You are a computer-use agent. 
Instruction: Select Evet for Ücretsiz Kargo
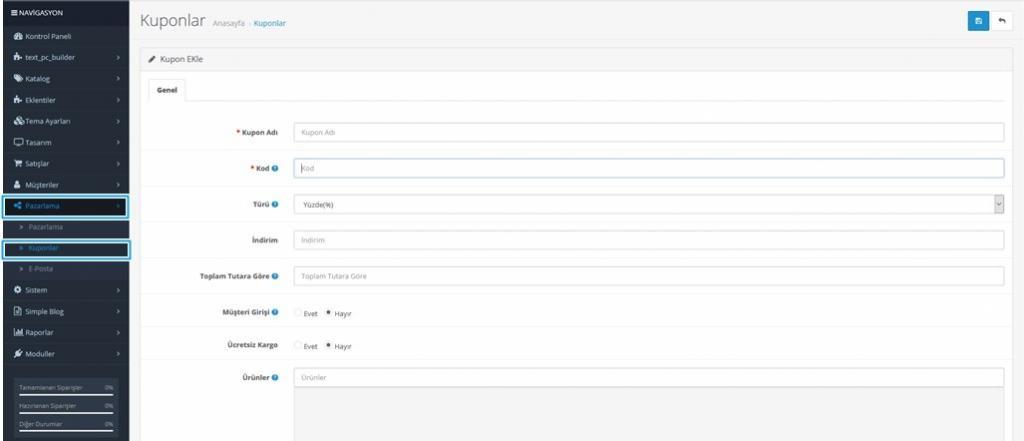pyautogui.click(x=298, y=346)
